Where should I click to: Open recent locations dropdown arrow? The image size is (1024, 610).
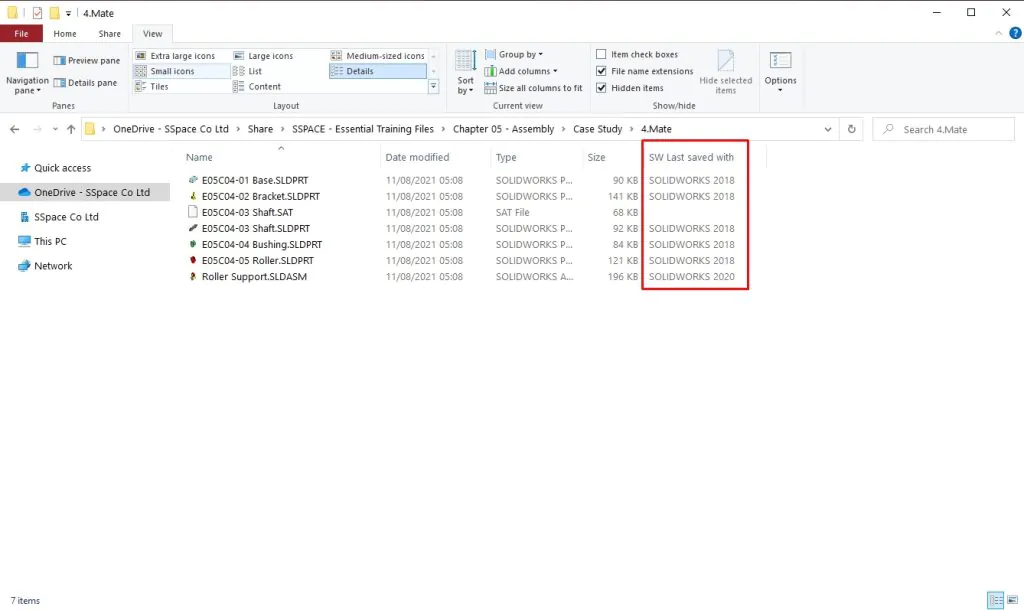tap(55, 129)
